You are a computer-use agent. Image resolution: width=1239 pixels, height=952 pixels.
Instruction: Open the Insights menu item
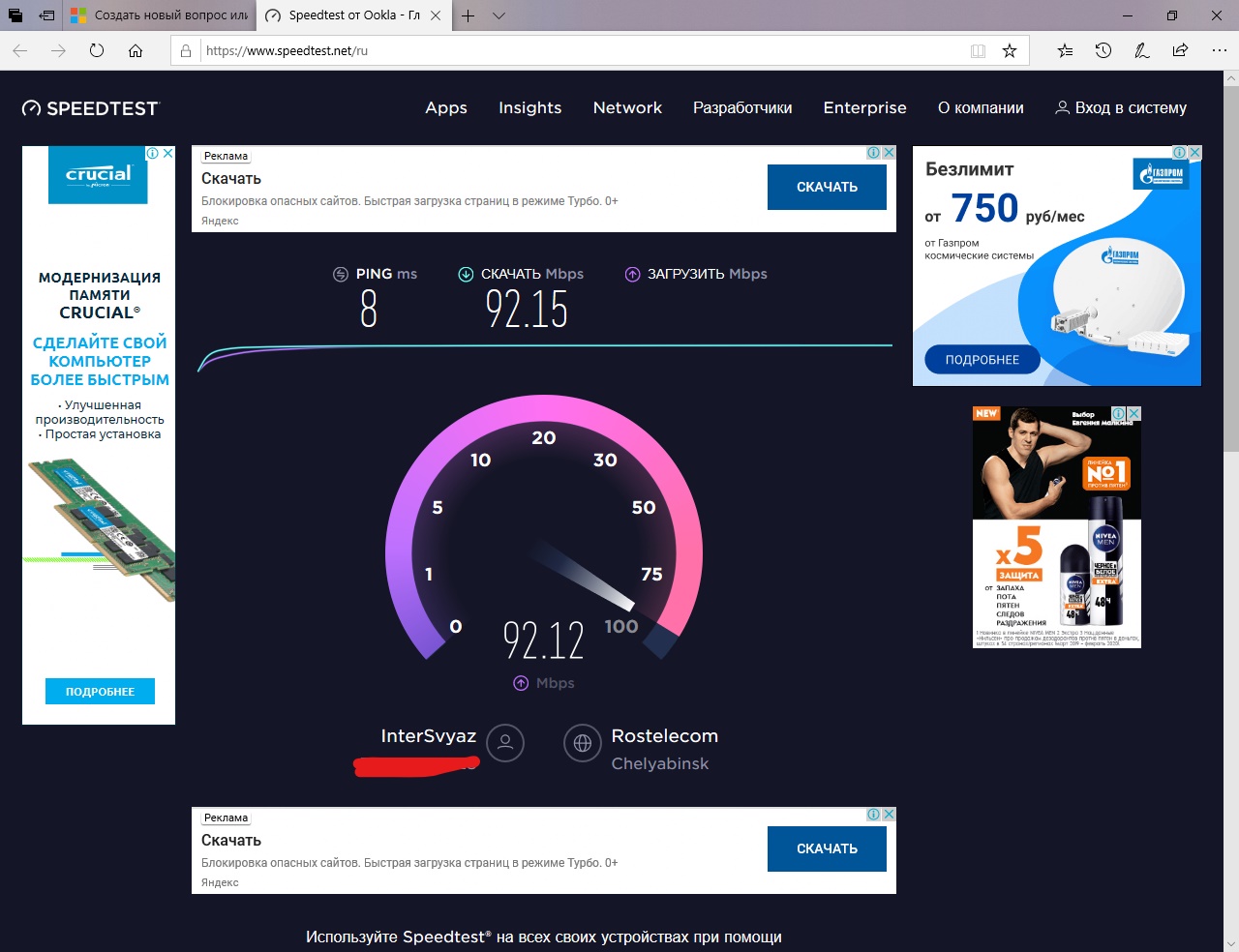tap(529, 107)
